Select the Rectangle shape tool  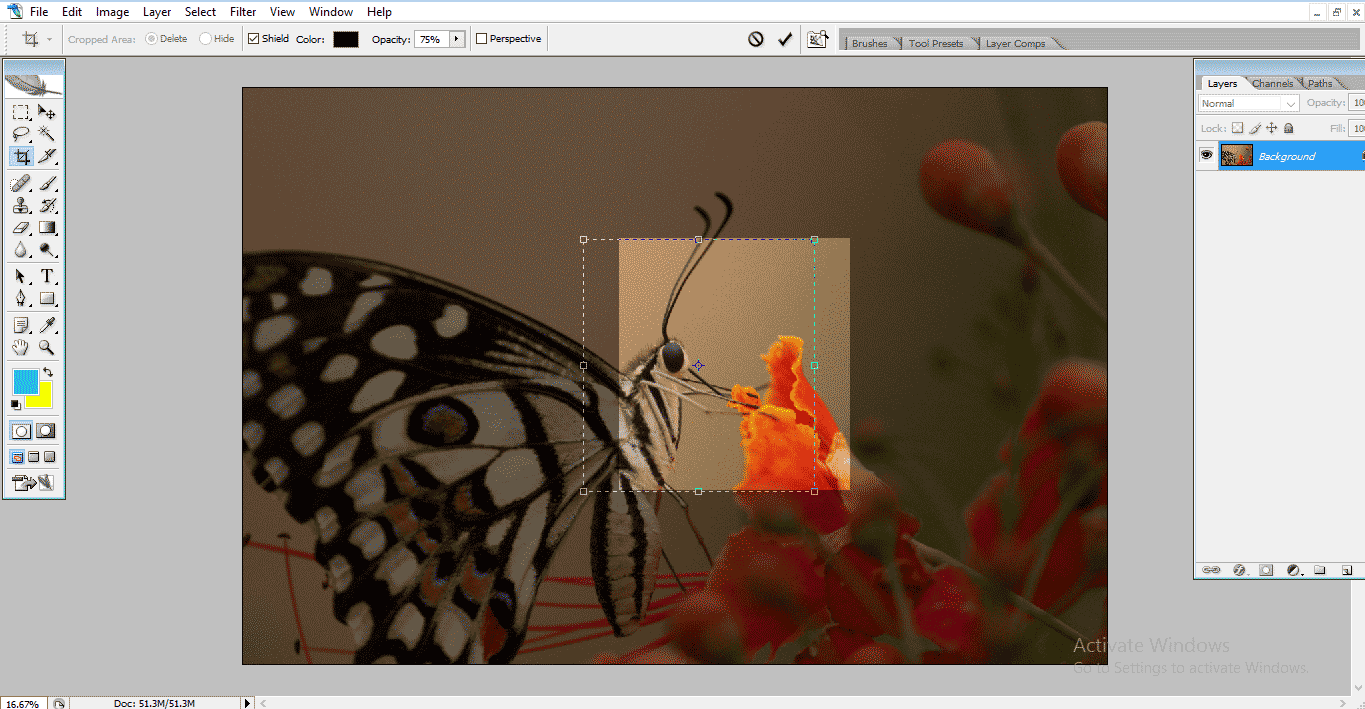click(47, 299)
